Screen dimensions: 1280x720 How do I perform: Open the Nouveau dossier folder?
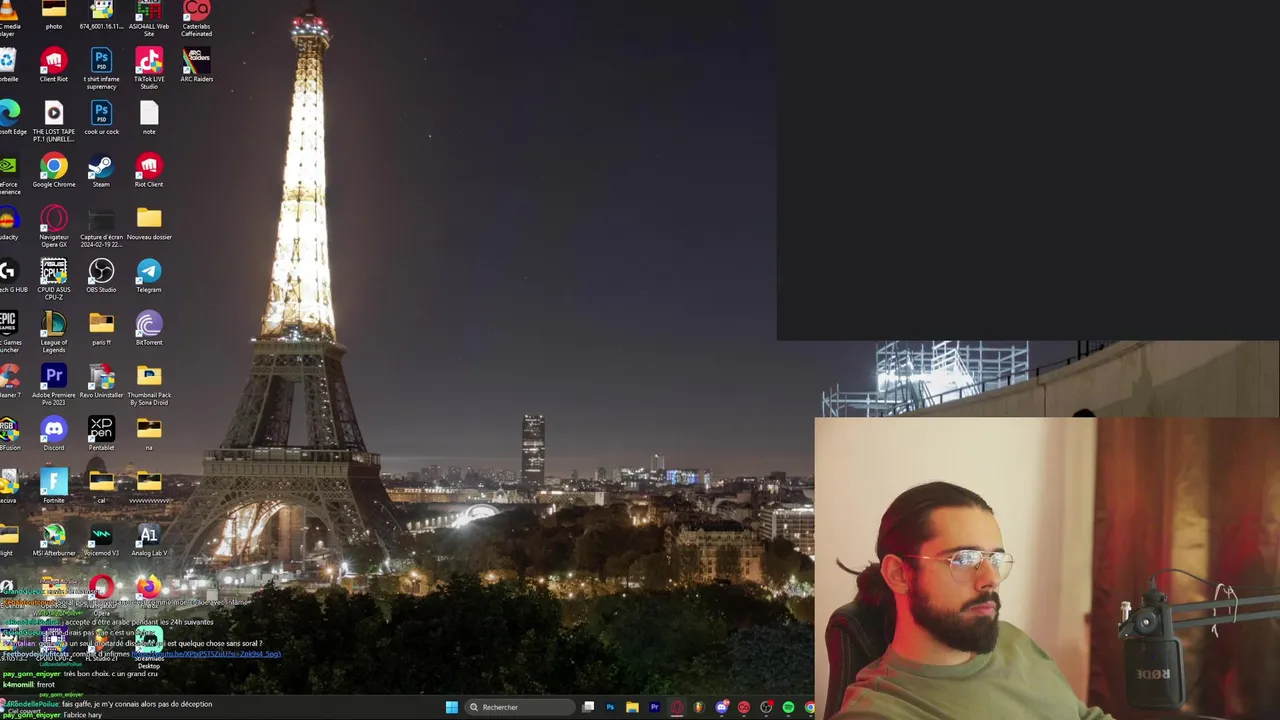pos(149,224)
